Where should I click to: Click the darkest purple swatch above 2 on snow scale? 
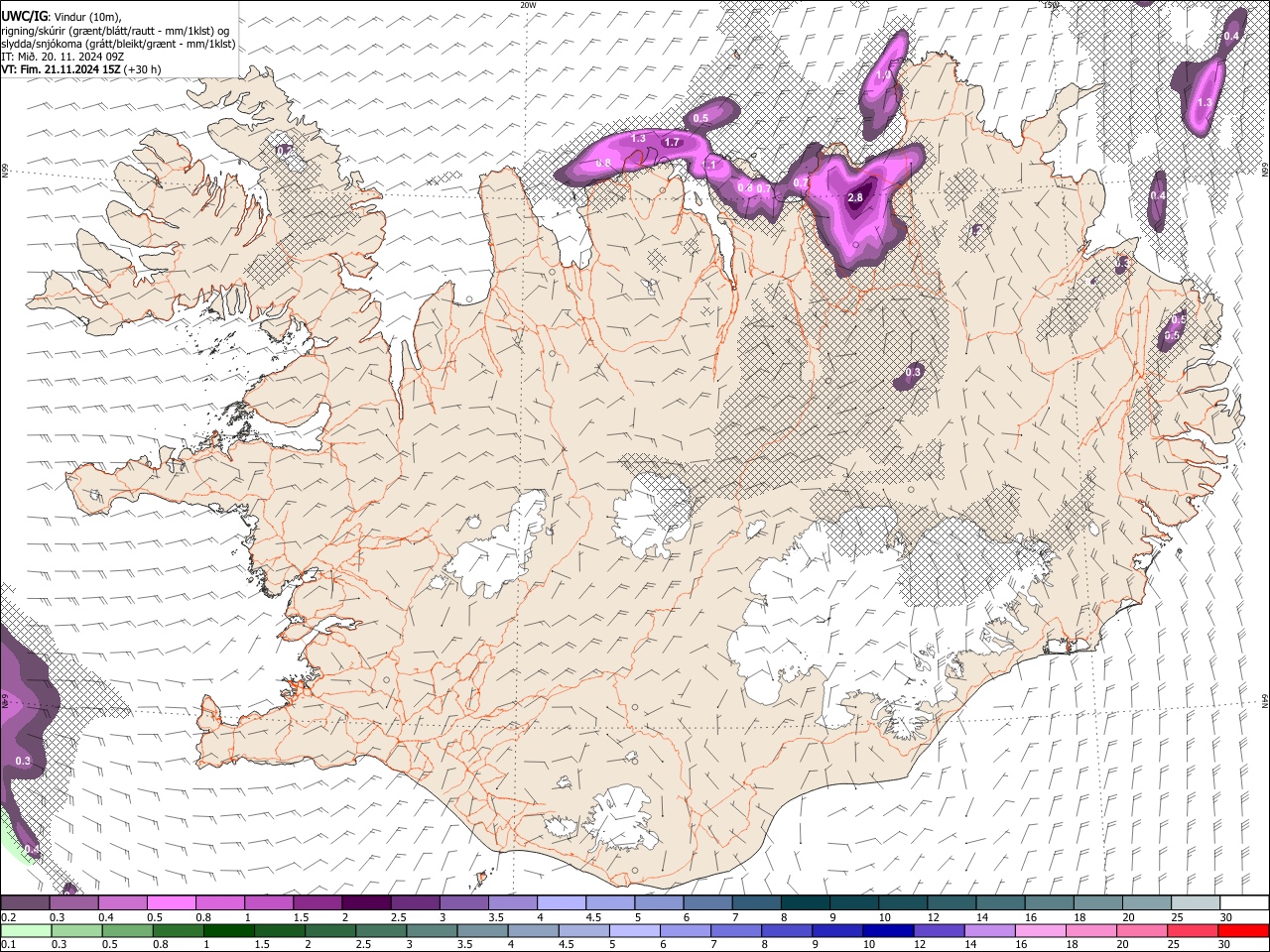click(365, 902)
